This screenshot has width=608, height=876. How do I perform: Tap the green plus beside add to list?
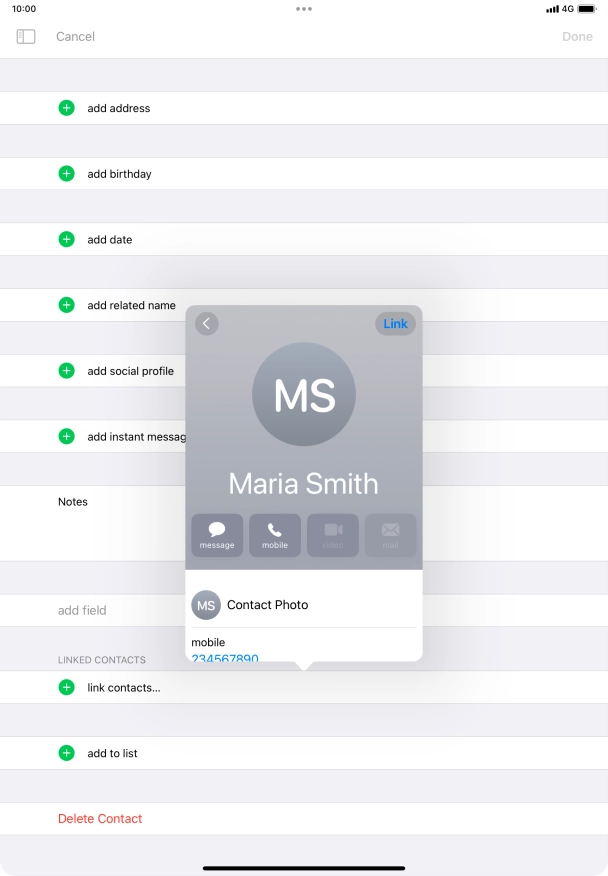(66, 753)
